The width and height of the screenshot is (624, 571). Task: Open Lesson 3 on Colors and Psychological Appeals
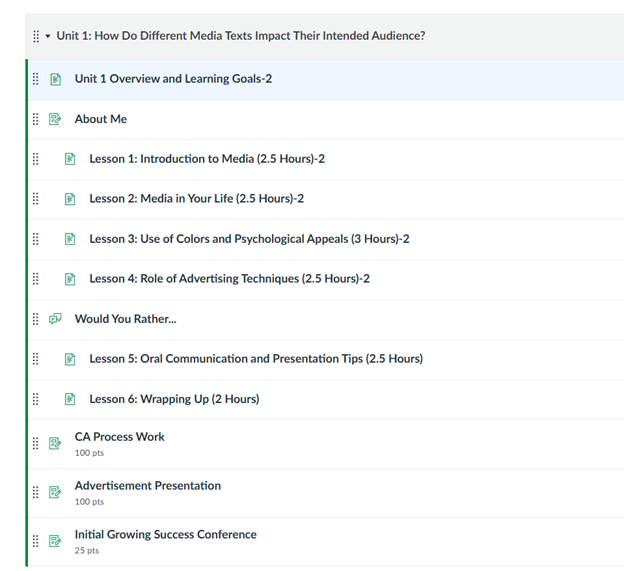[250, 239]
